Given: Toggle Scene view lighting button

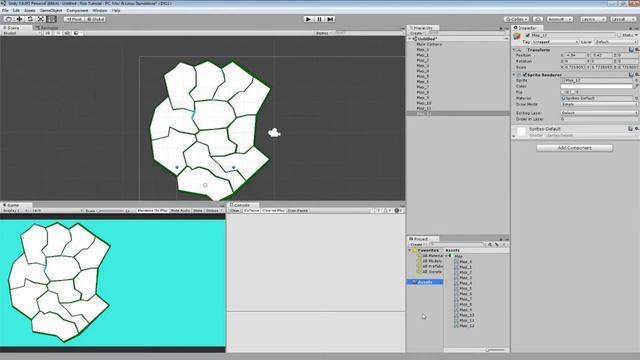Looking at the screenshot, I should [58, 33].
